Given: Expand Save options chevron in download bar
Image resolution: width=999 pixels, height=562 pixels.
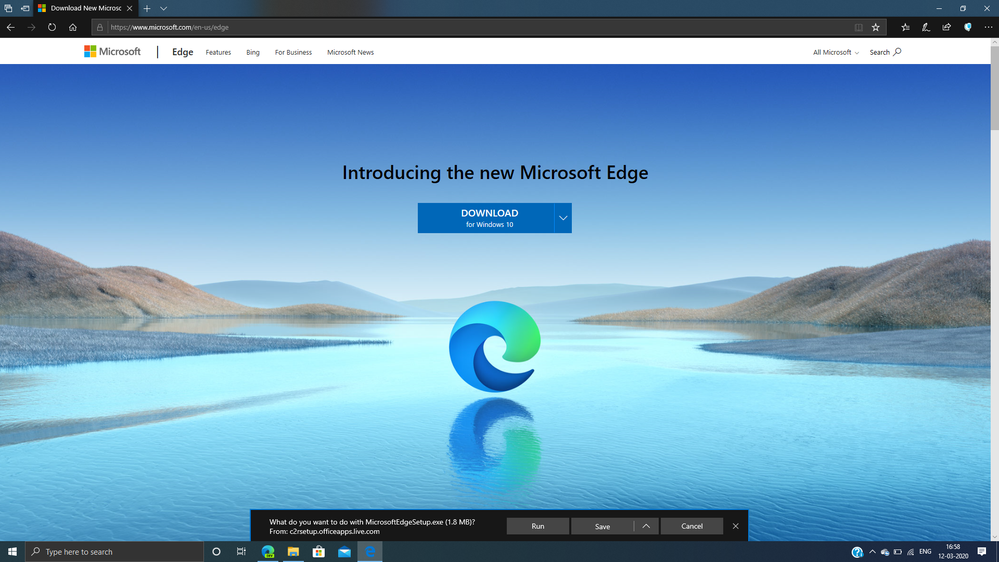Looking at the screenshot, I should [646, 526].
